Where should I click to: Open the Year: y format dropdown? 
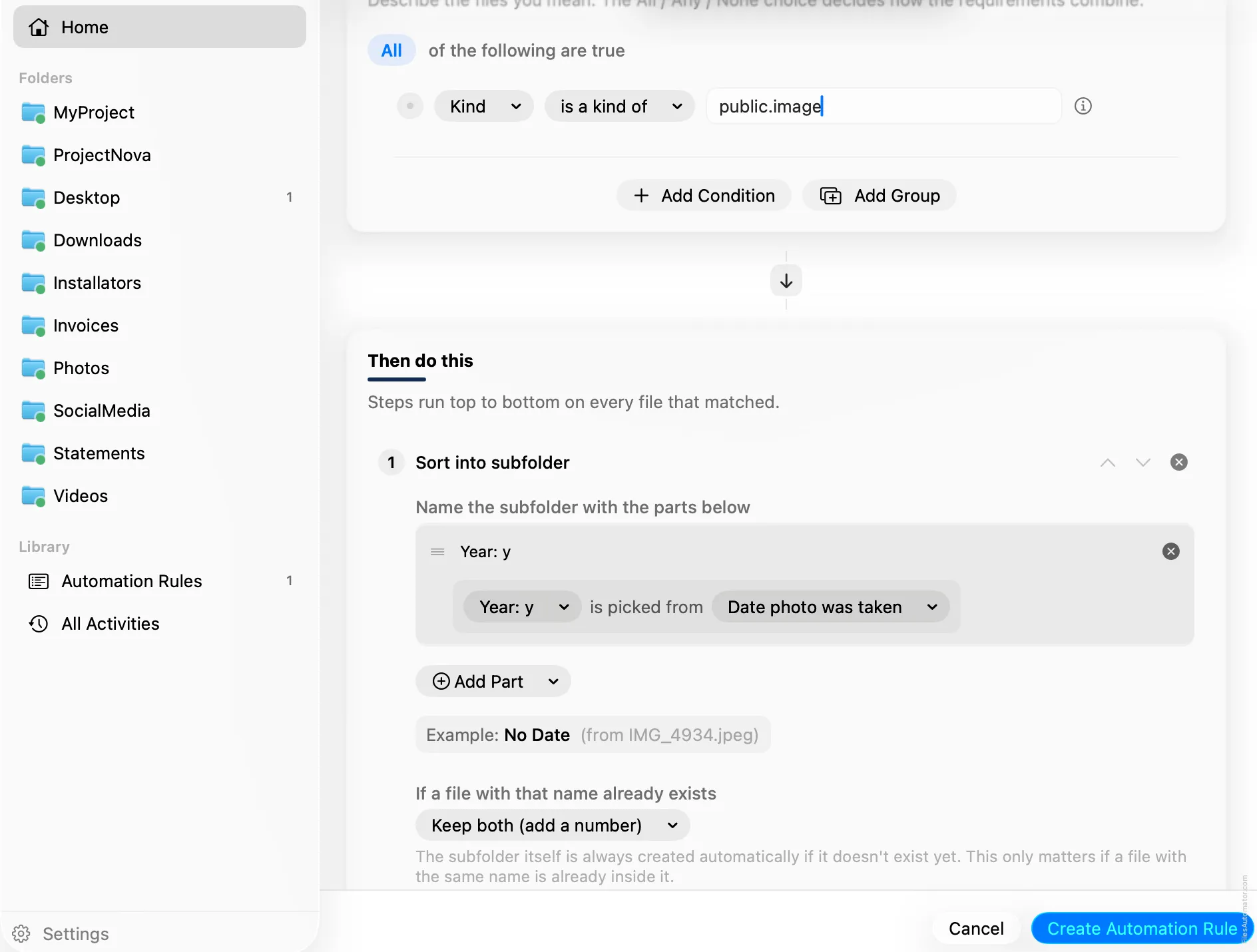(x=523, y=607)
